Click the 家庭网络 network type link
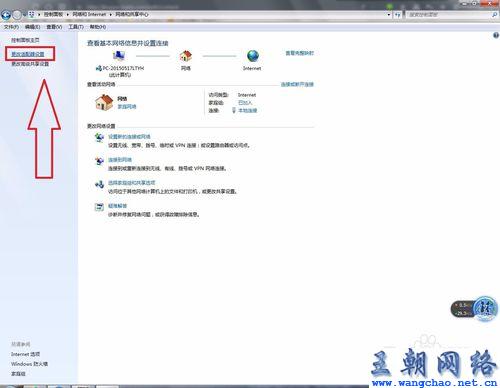The width and height of the screenshot is (500, 388). click(127, 107)
